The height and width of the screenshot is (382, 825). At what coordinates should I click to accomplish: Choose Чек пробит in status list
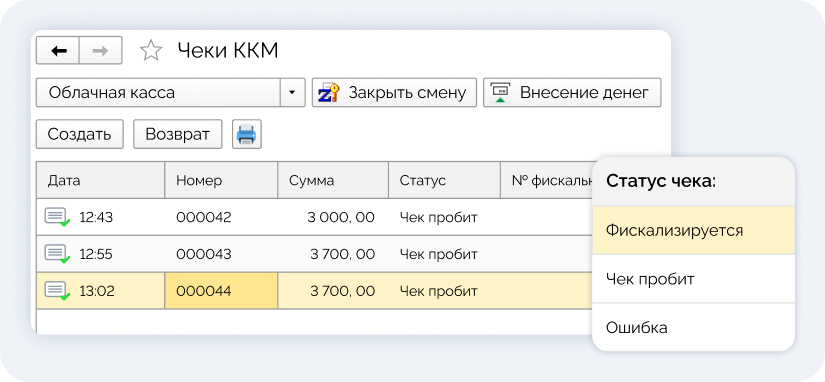pos(693,279)
